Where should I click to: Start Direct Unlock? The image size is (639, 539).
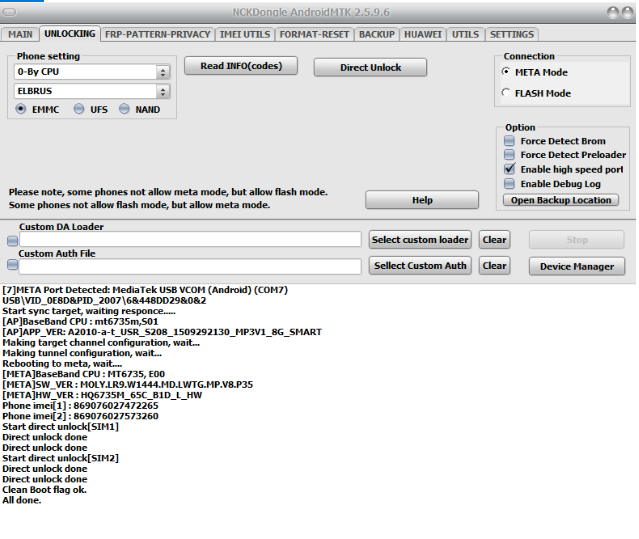click(370, 68)
